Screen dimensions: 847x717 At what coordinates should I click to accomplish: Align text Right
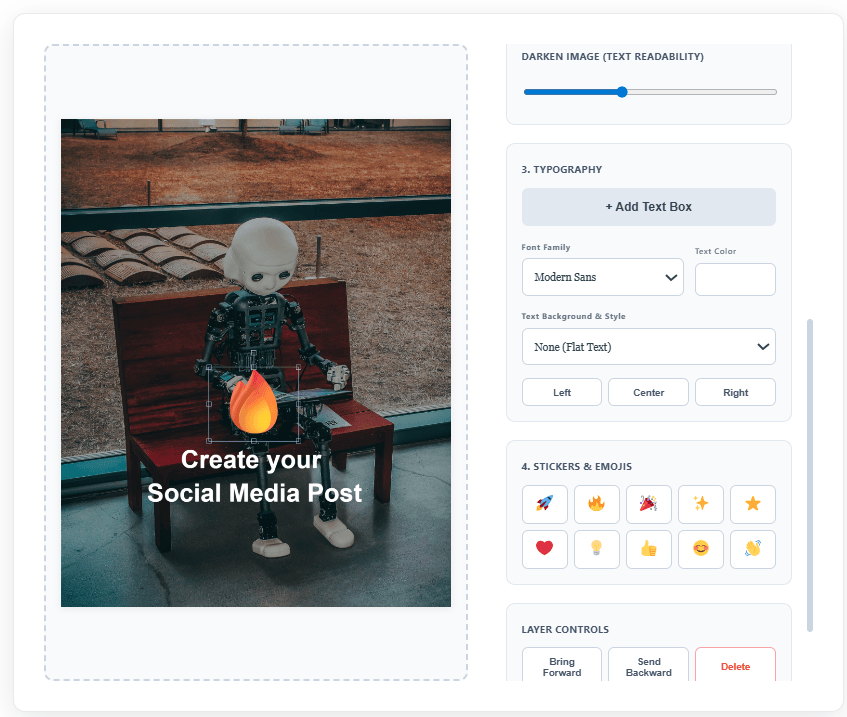click(735, 392)
